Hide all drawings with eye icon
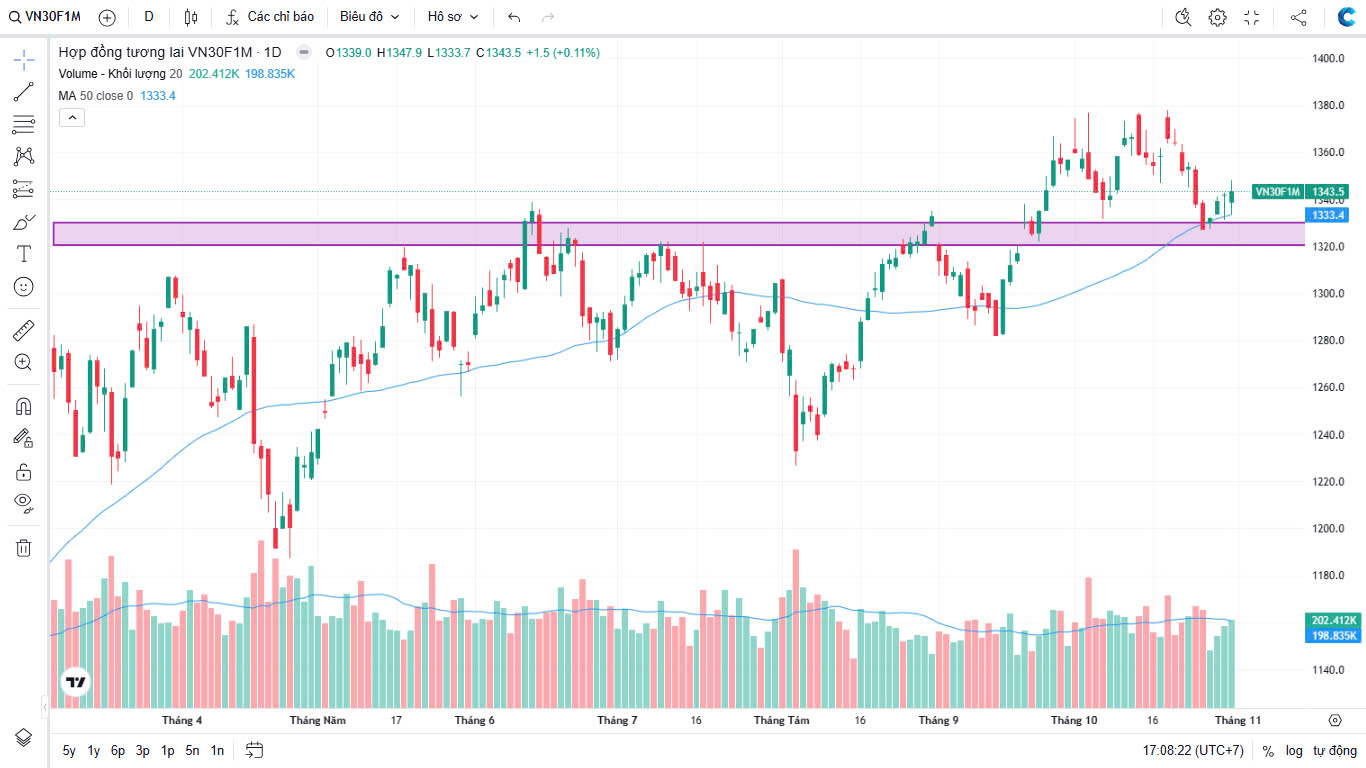The height and width of the screenshot is (768, 1366). coord(24,502)
